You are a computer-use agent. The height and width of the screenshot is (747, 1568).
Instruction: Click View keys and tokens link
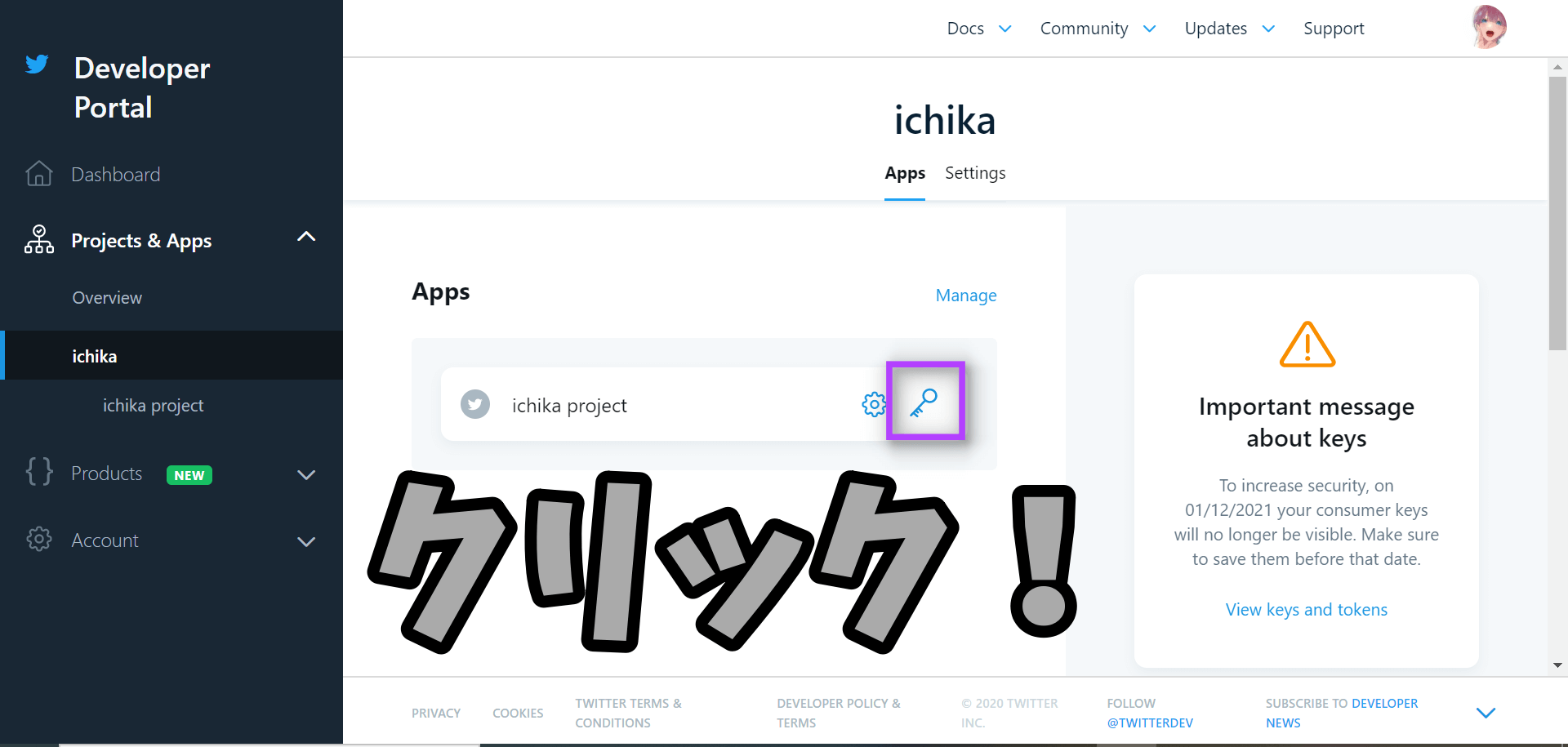click(x=1307, y=610)
